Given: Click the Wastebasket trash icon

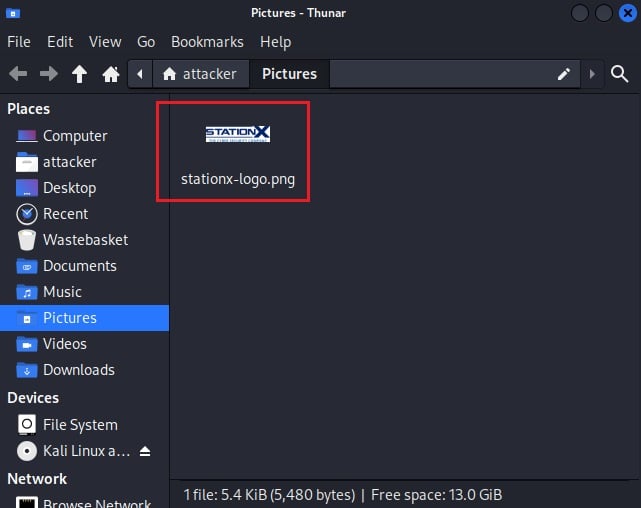Looking at the screenshot, I should point(27,240).
